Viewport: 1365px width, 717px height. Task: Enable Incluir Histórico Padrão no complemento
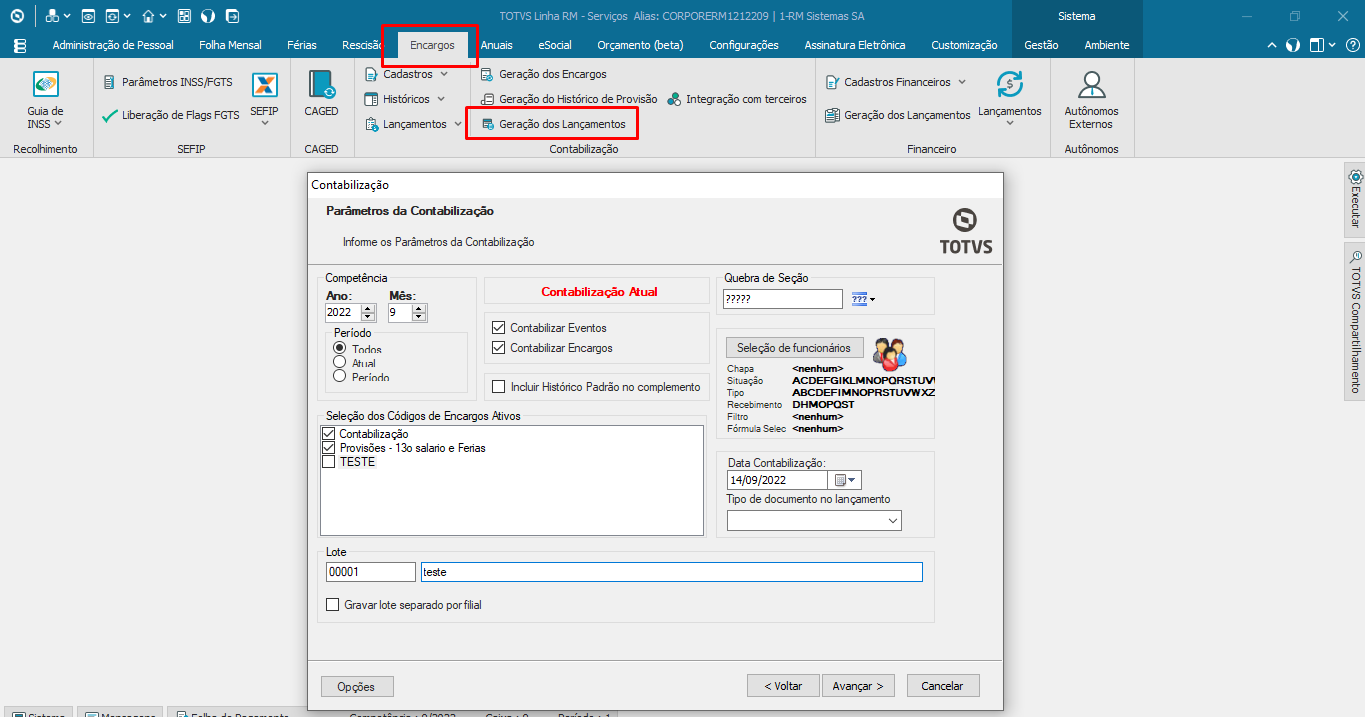pyautogui.click(x=499, y=387)
